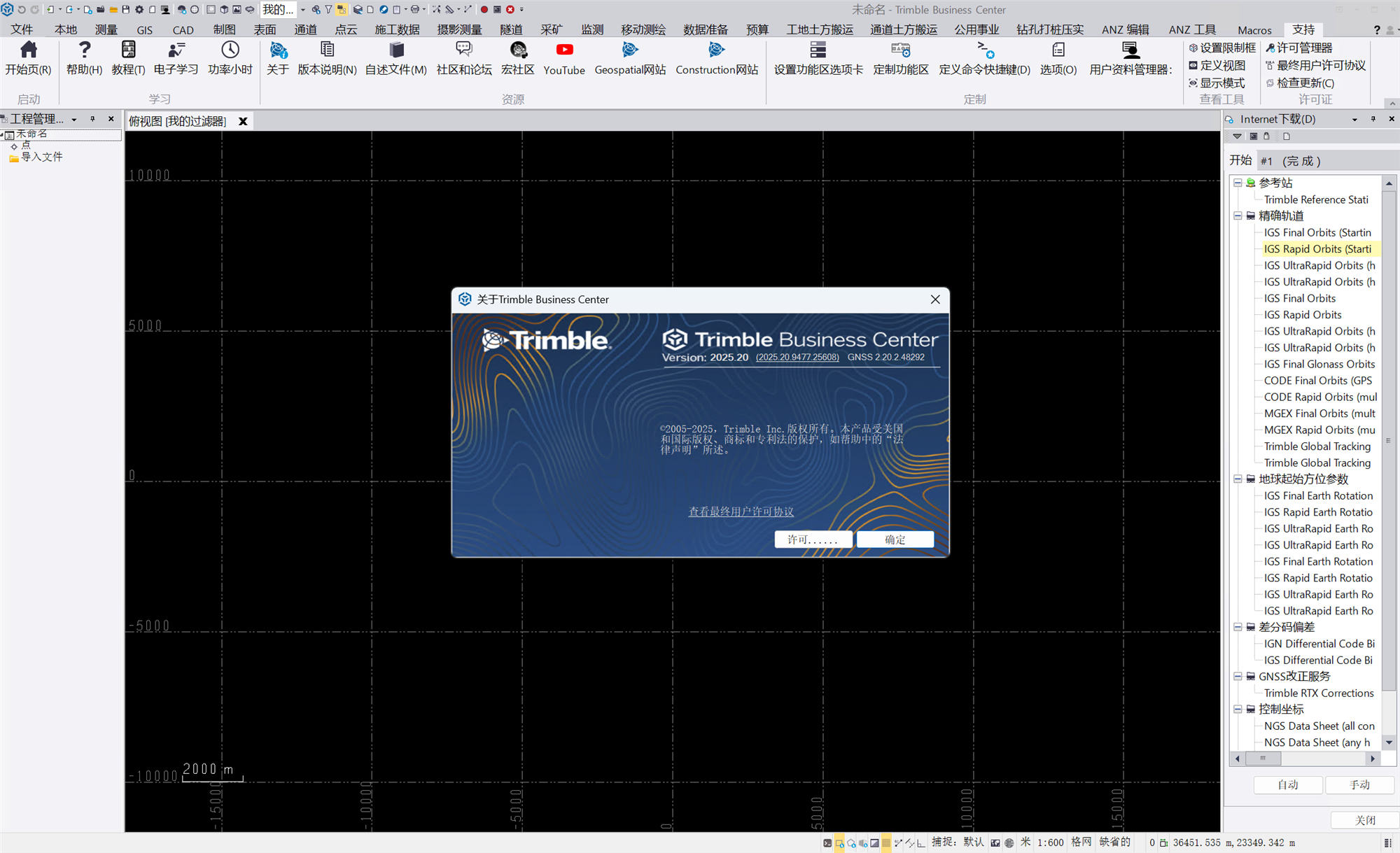This screenshot has height=853, width=1400.
Task: Open the 文件 menu tab
Action: tap(22, 29)
